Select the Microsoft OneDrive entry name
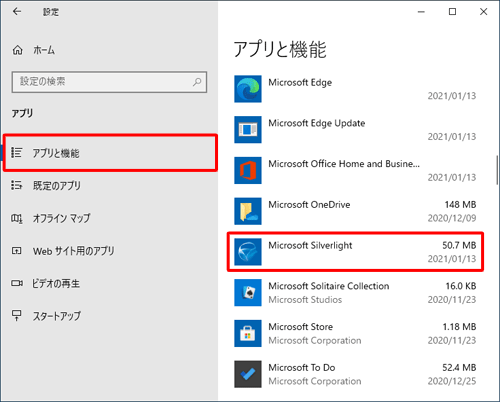 pos(309,205)
